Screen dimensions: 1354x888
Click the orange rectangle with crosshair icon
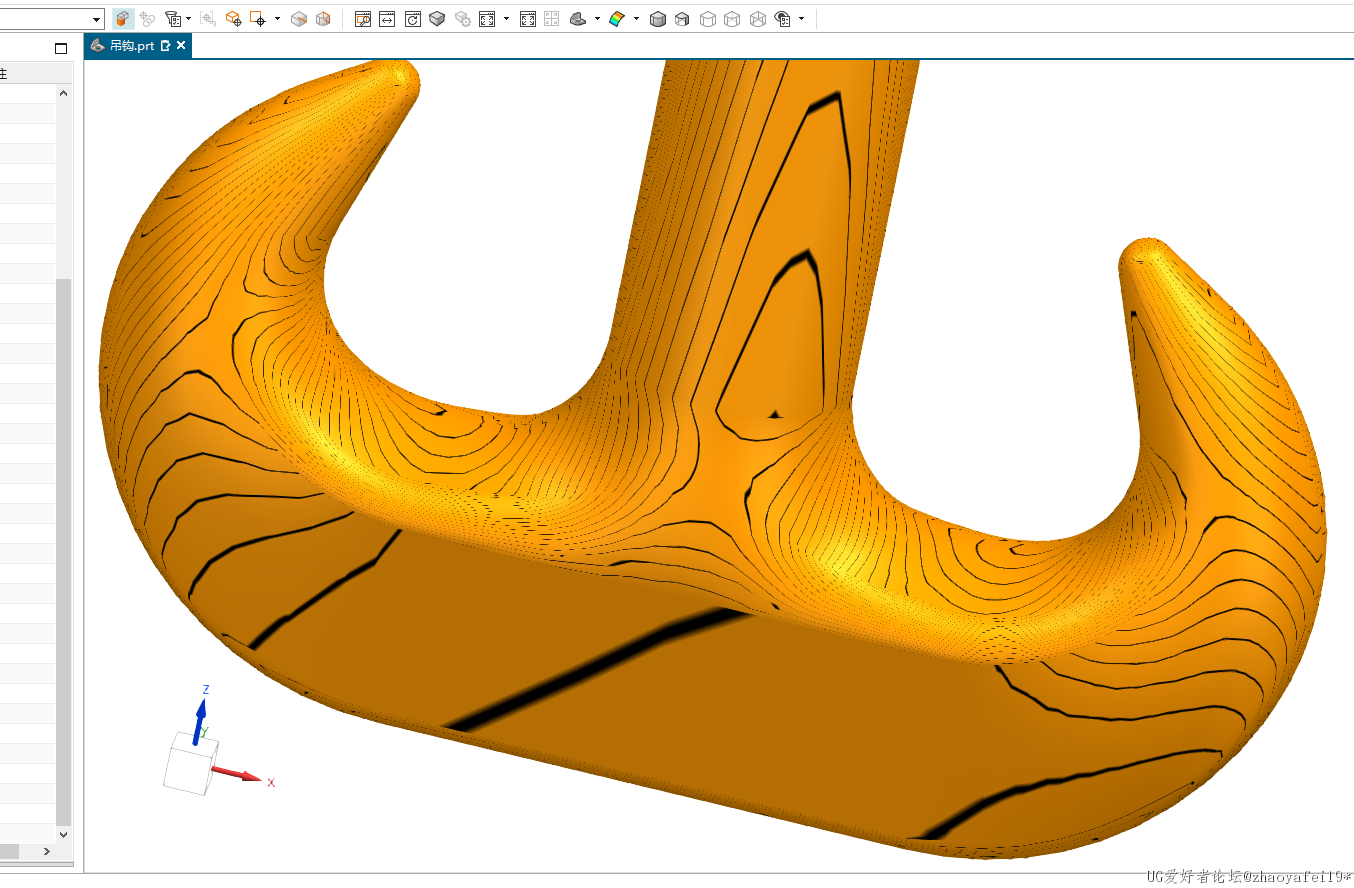[x=258, y=18]
